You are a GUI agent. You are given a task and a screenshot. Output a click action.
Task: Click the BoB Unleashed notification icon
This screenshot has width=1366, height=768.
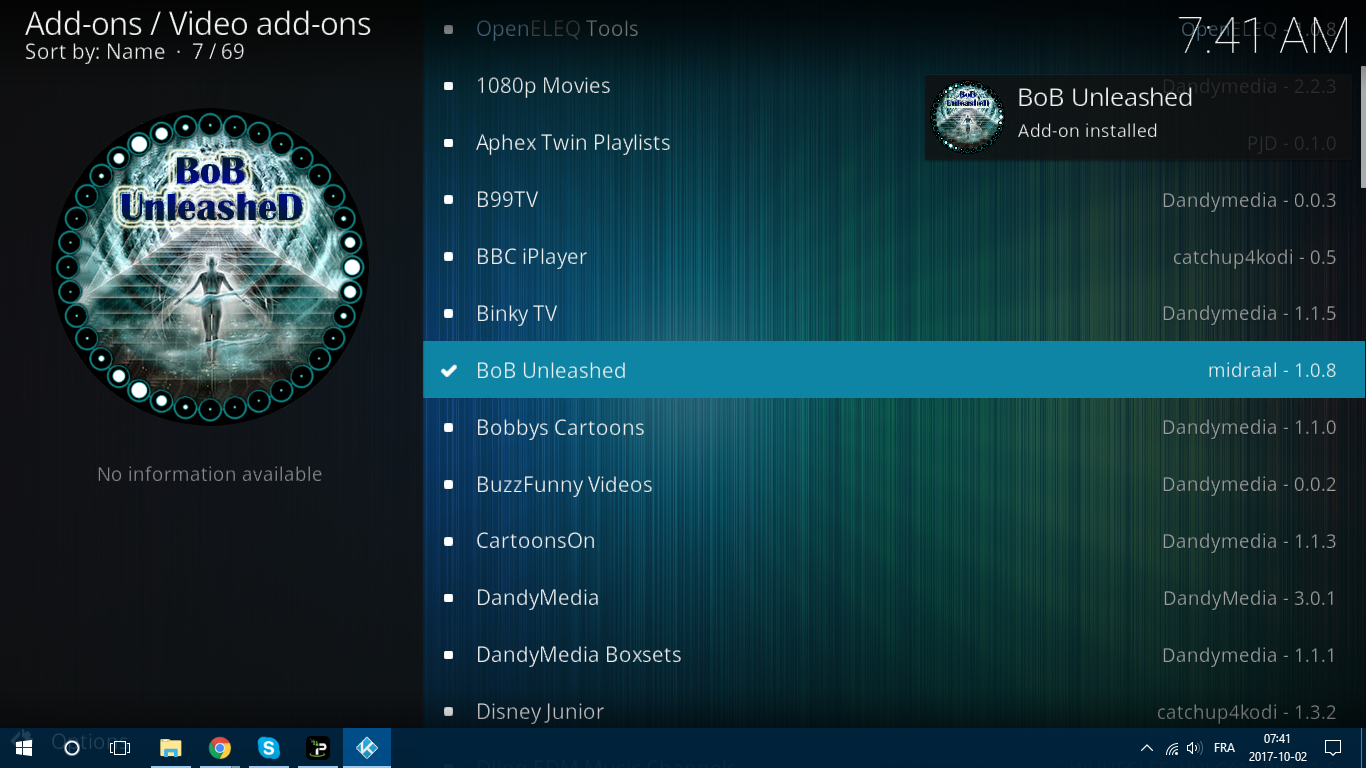coord(966,117)
